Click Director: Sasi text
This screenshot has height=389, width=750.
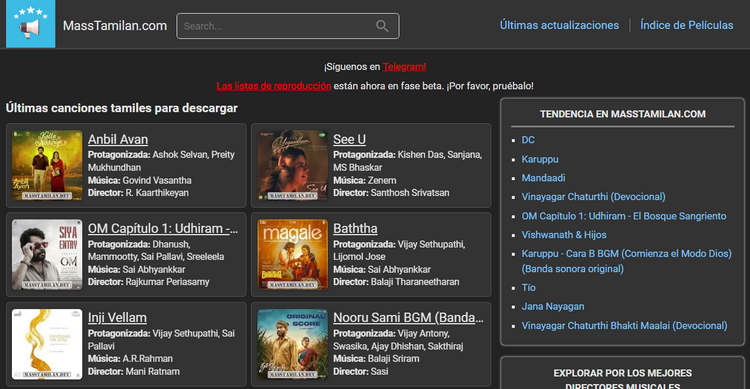point(361,371)
